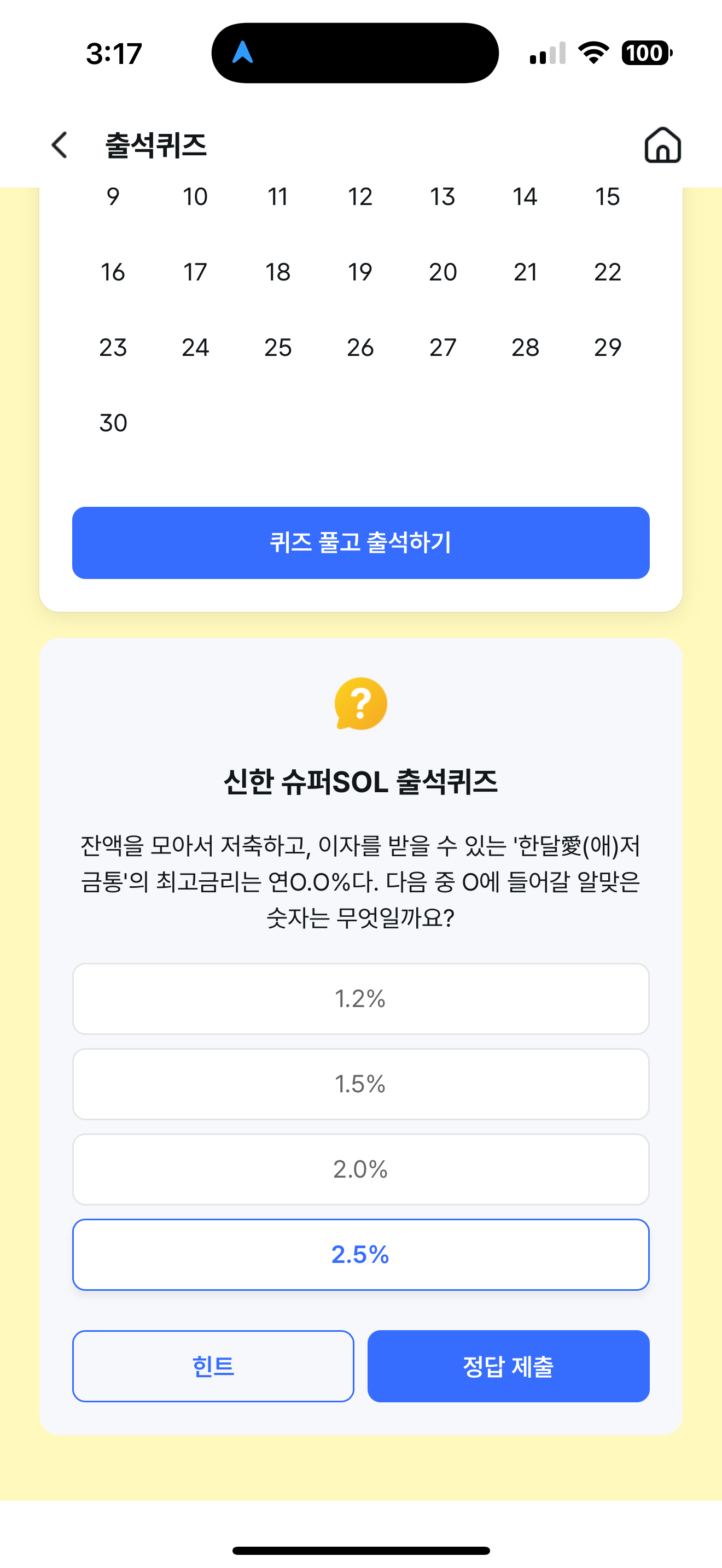
Task: Select the highlighted 2.5% answer option
Action: point(361,1254)
